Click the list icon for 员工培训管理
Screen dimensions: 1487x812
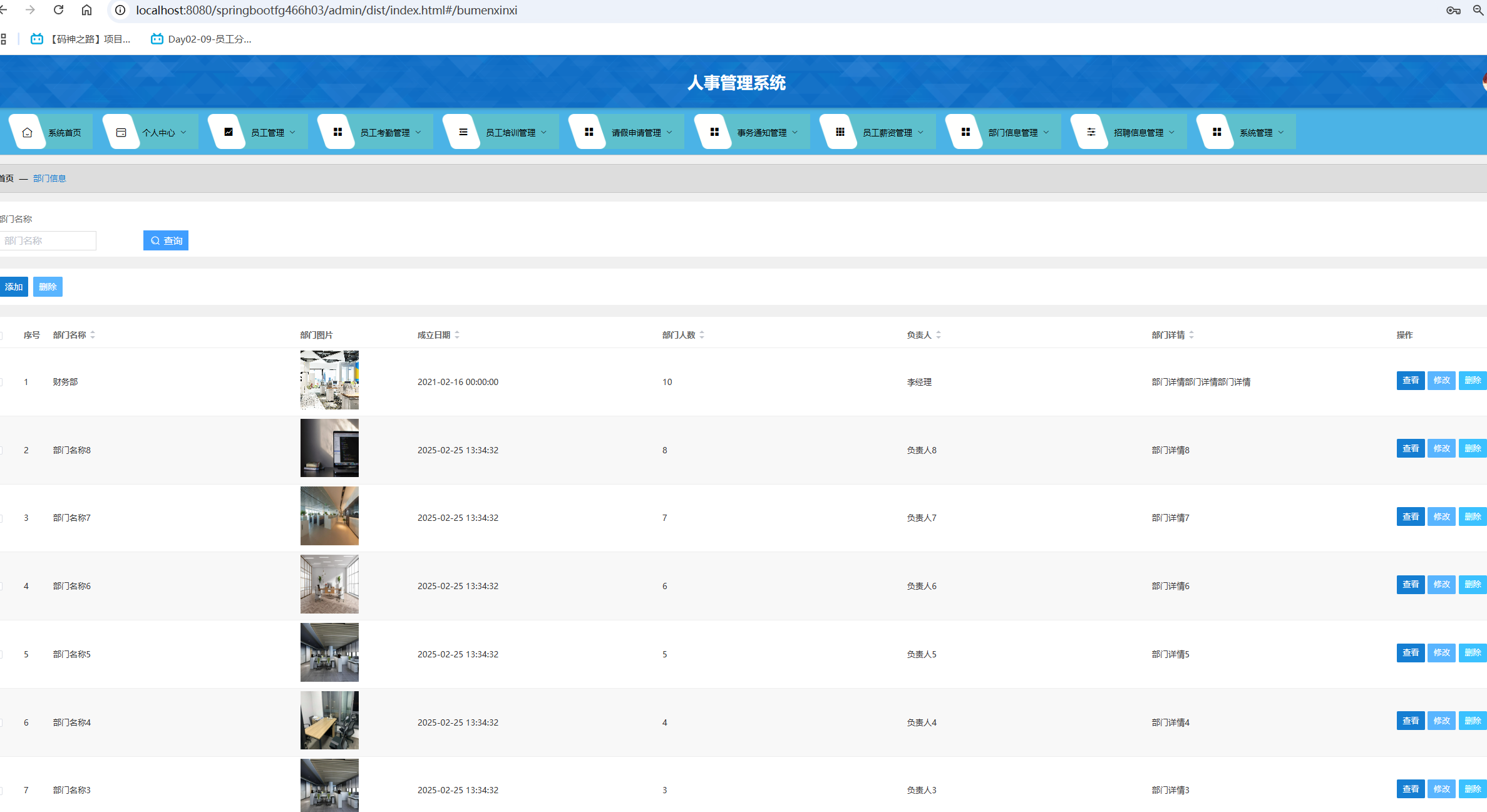pyautogui.click(x=463, y=132)
